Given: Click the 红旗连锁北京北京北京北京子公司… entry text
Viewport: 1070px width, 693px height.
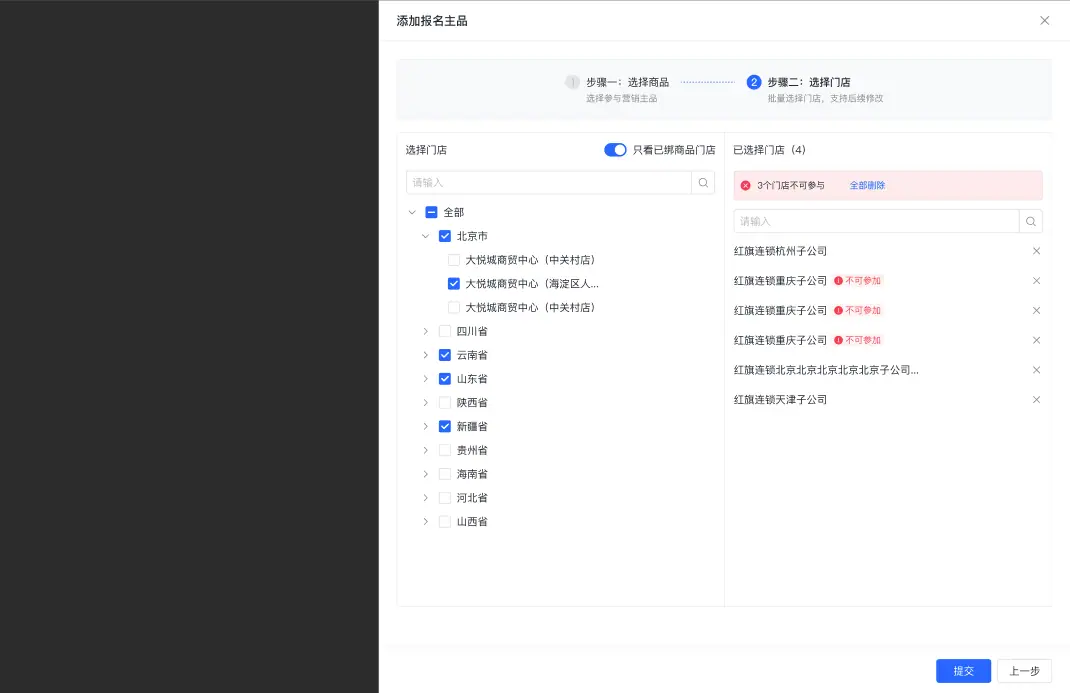Looking at the screenshot, I should pos(826,370).
